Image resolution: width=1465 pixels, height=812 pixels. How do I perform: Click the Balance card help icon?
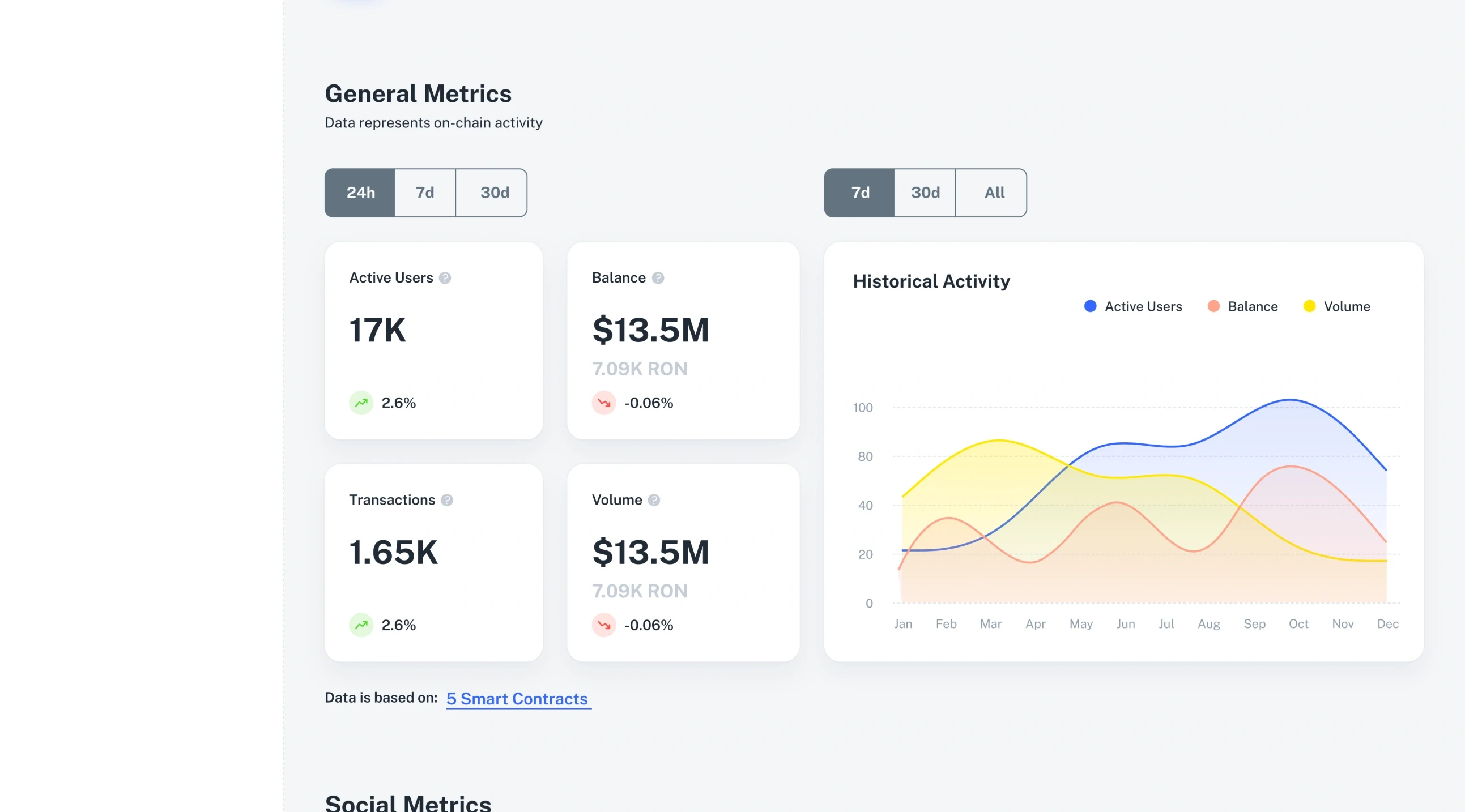pos(658,278)
